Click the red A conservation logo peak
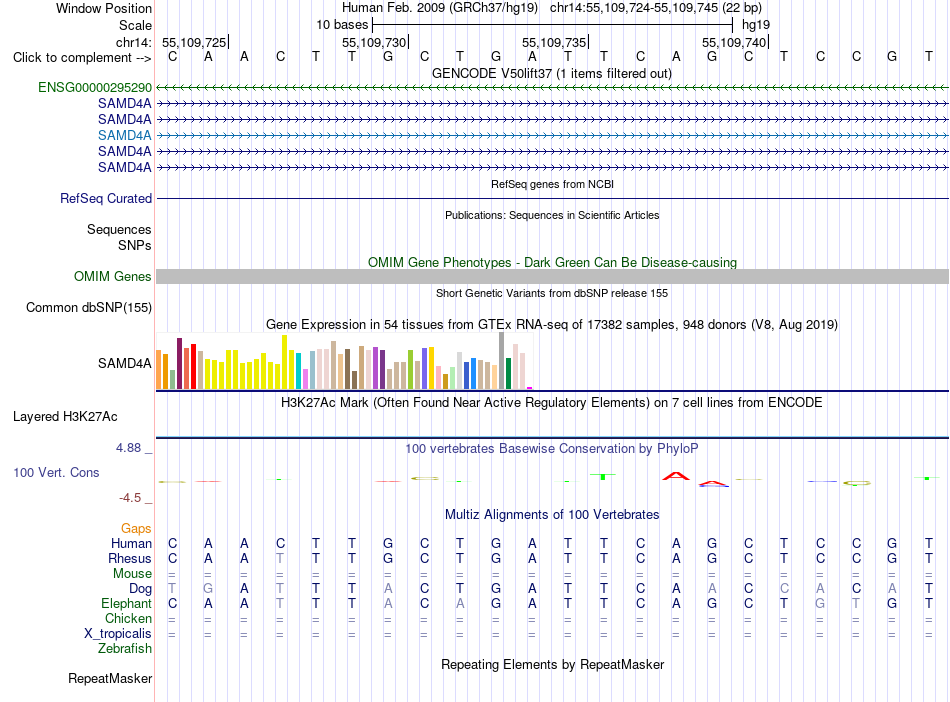The width and height of the screenshot is (950, 702). point(676,476)
